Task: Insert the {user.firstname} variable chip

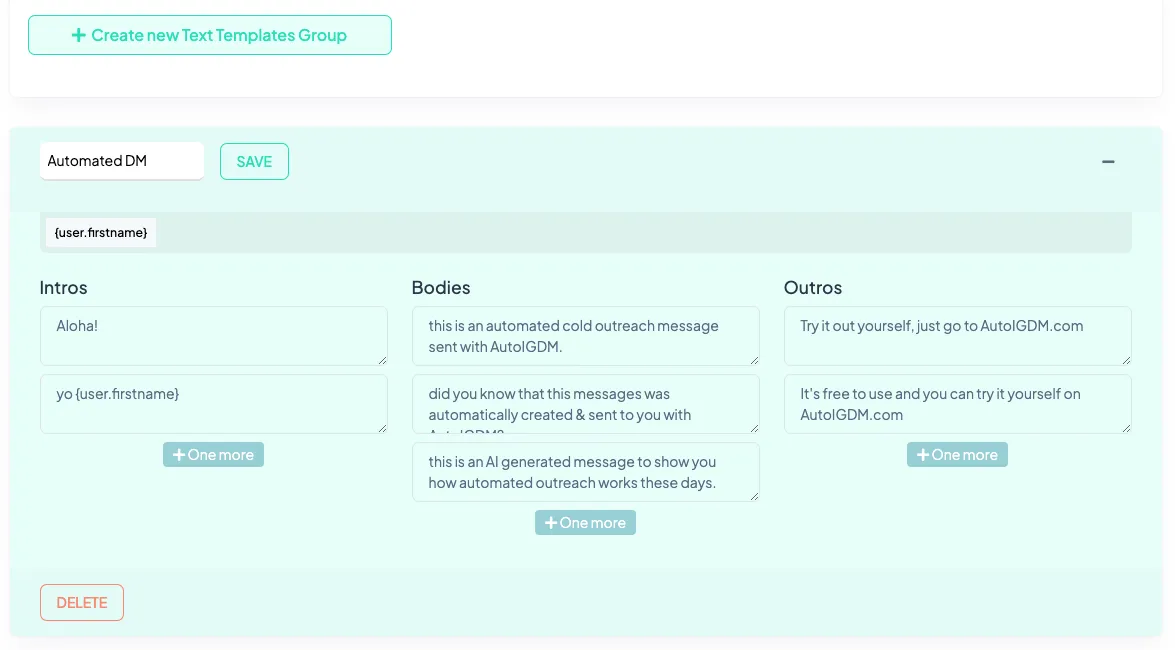Action: [100, 232]
